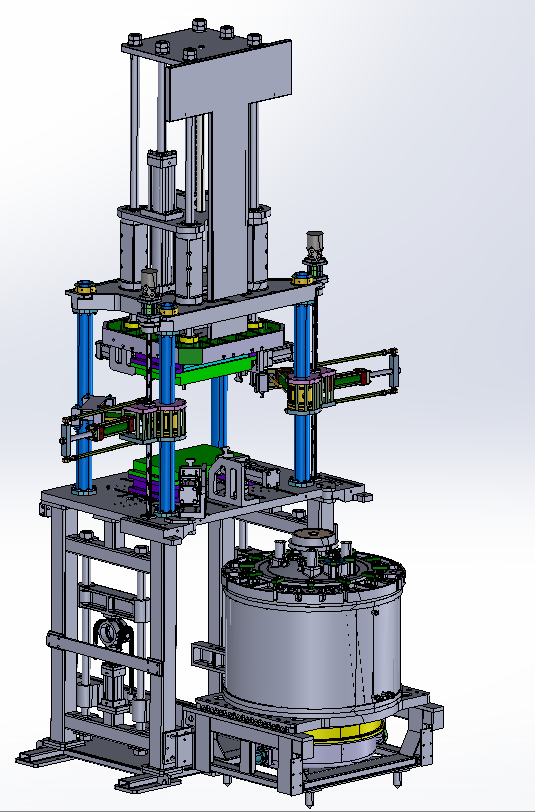The image size is (535, 812).
Task: Pick the small motor on upper-right column
Action: pos(314,248)
